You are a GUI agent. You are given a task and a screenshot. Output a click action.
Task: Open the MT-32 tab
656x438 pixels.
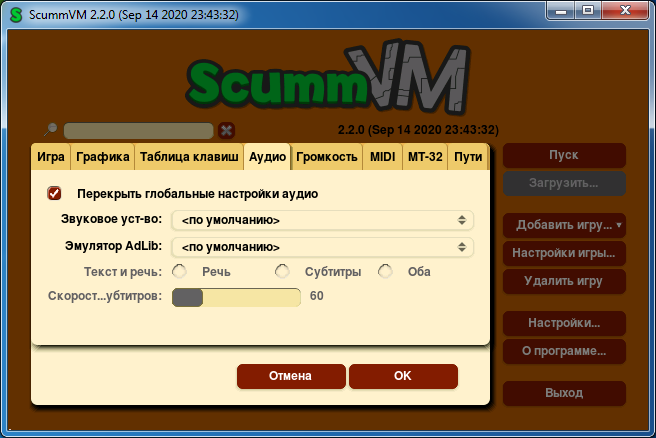(425, 157)
